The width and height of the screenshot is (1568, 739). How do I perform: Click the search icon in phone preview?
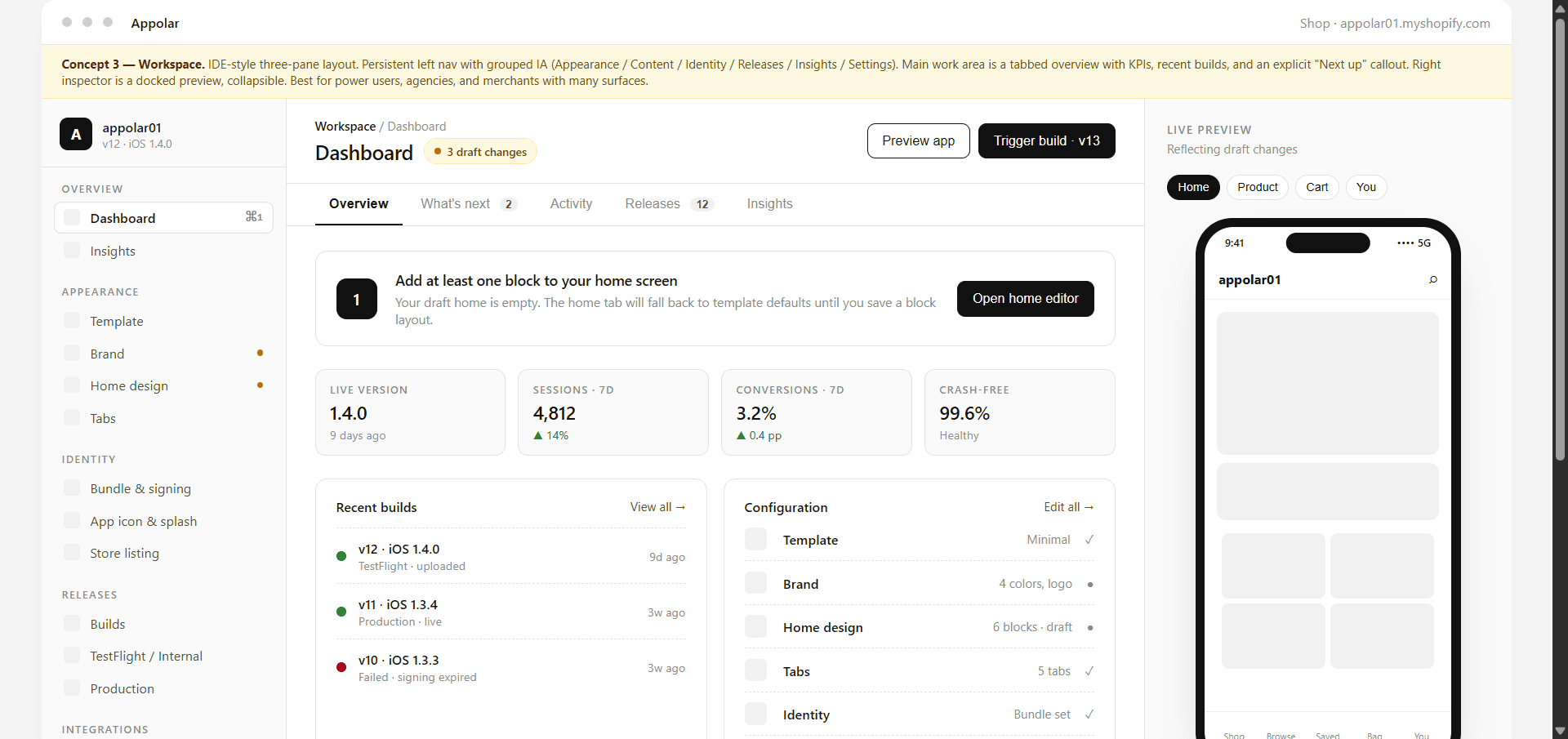pyautogui.click(x=1432, y=280)
